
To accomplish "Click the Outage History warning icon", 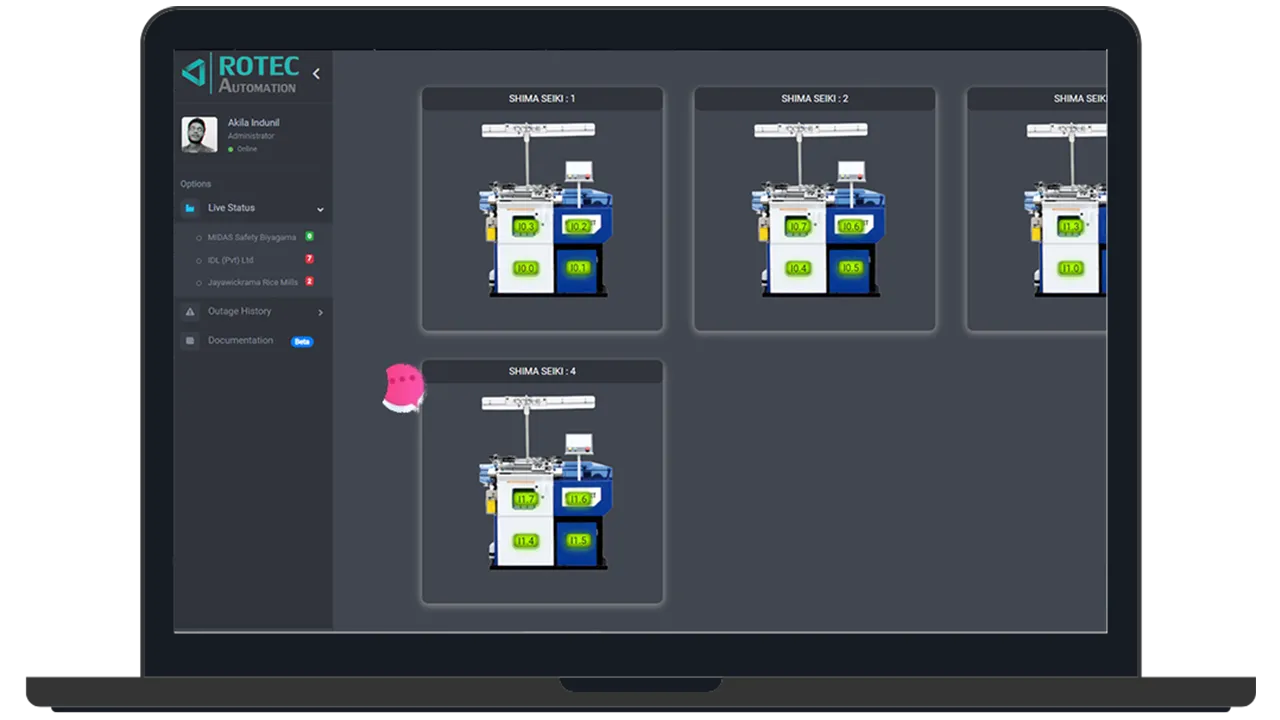I will tap(189, 312).
